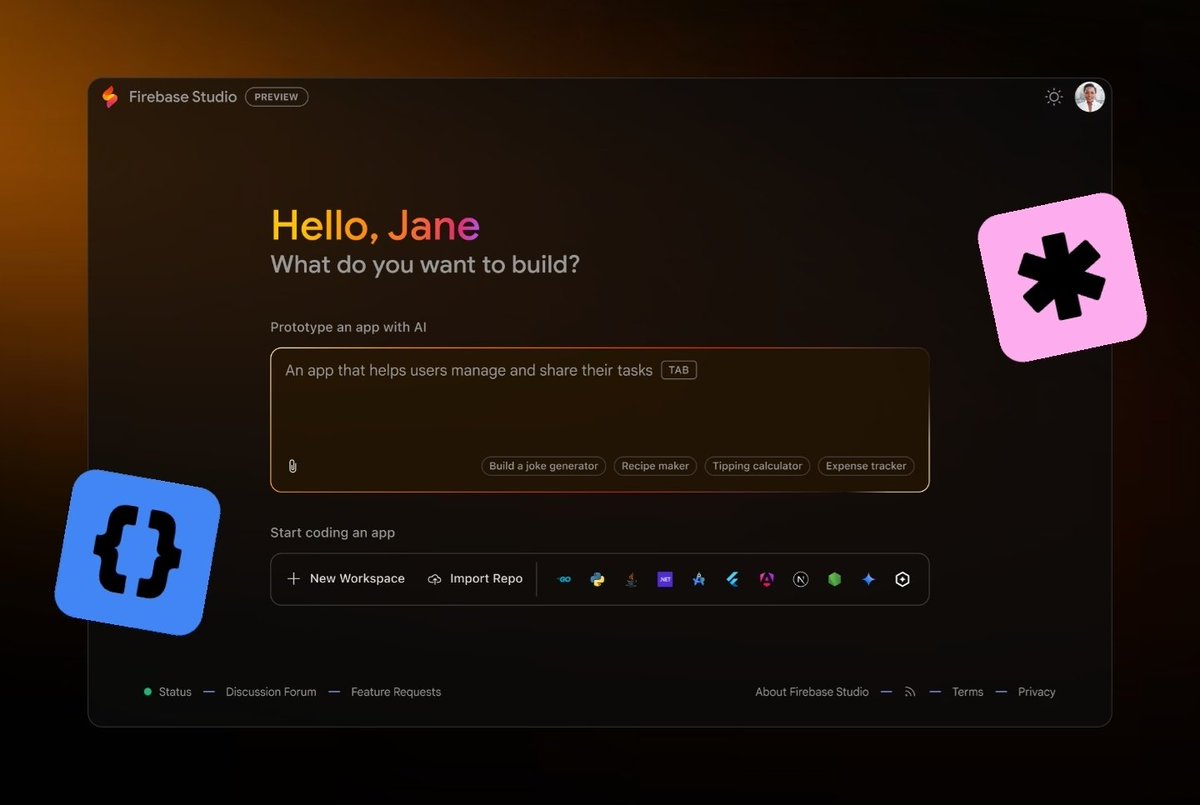Select the Java template icon
Image resolution: width=1200 pixels, height=805 pixels.
tap(631, 579)
